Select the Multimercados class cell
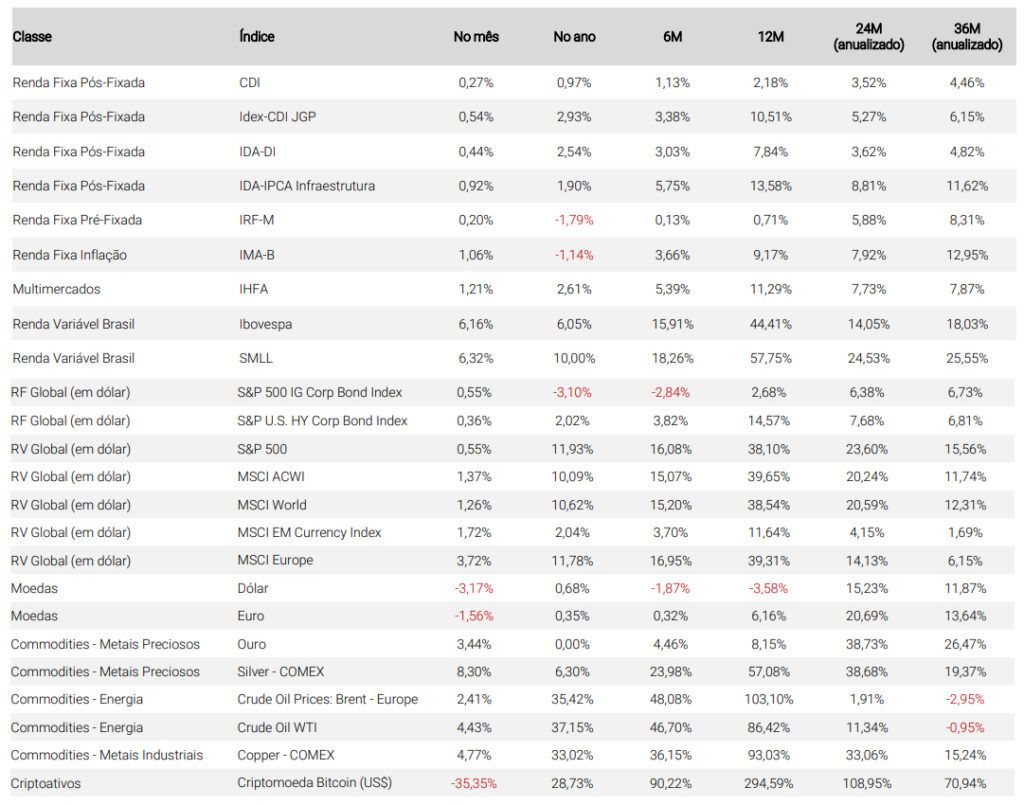 pos(56,289)
